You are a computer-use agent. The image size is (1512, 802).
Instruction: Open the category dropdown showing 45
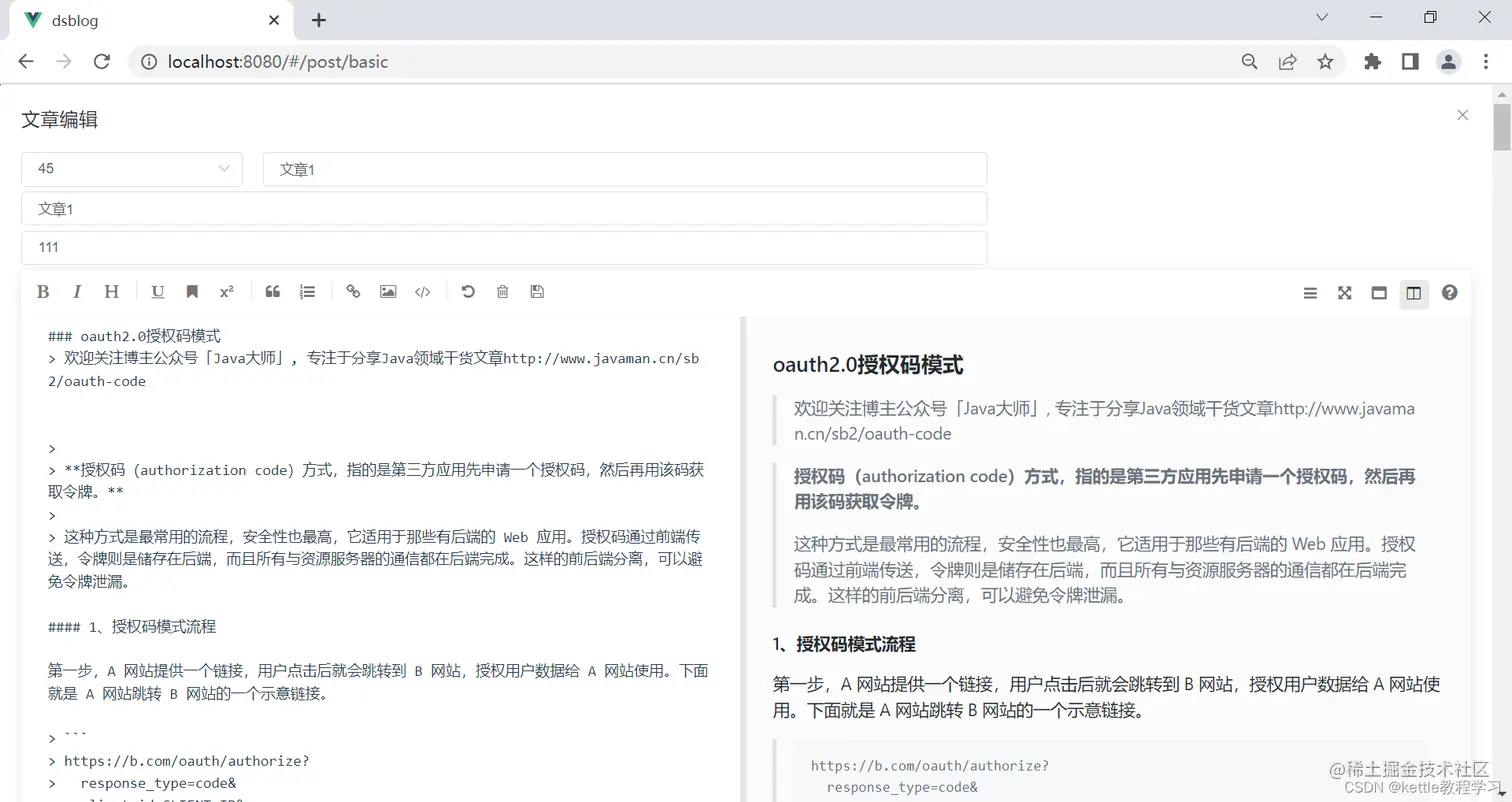(x=131, y=168)
